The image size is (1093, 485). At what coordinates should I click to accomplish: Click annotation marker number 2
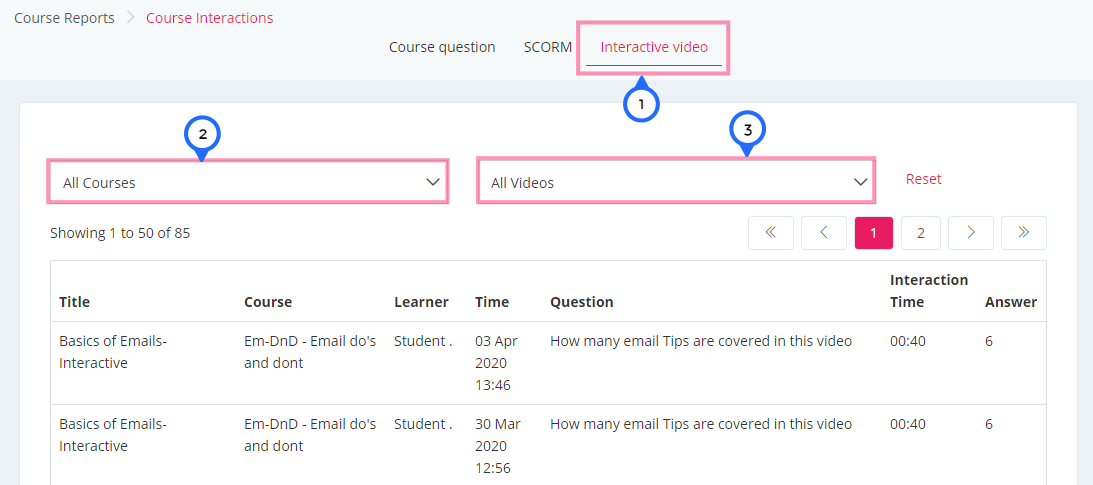(202, 134)
